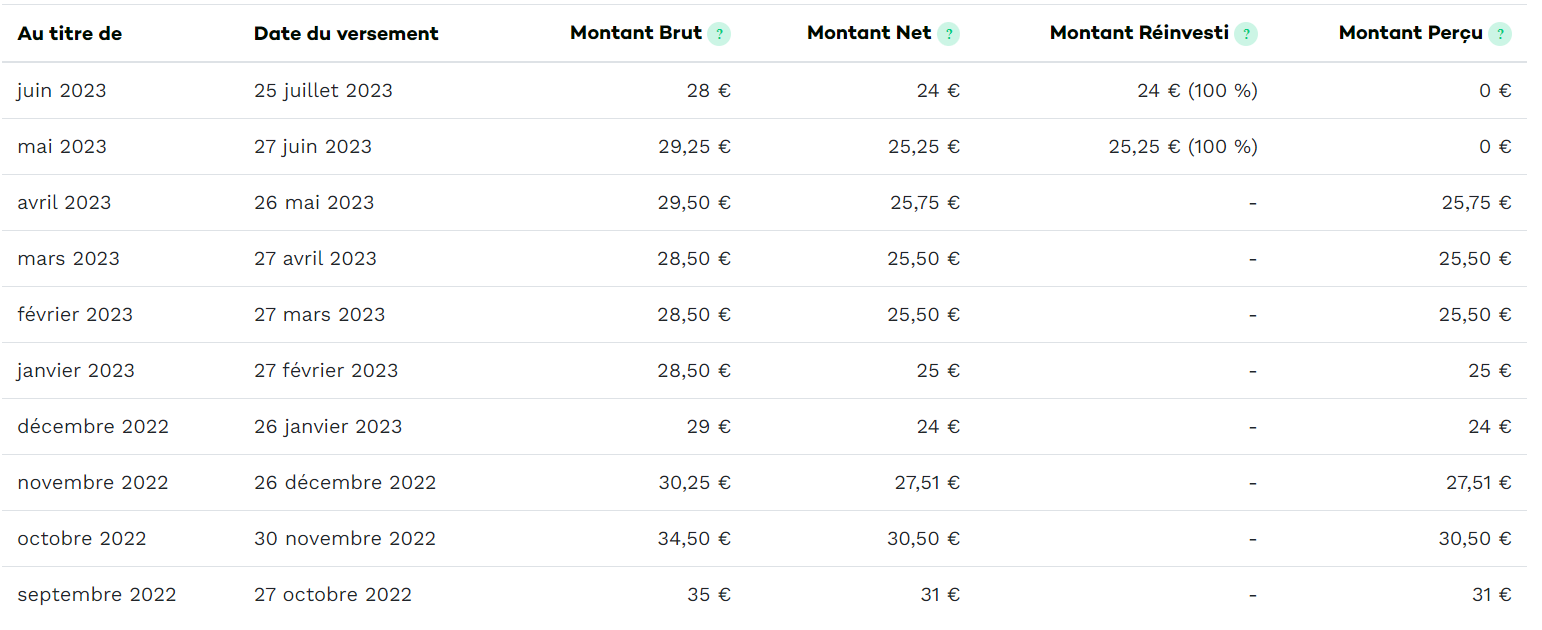The height and width of the screenshot is (630, 1542).
Task: Select the novembre 2022 row label
Action: [x=93, y=483]
